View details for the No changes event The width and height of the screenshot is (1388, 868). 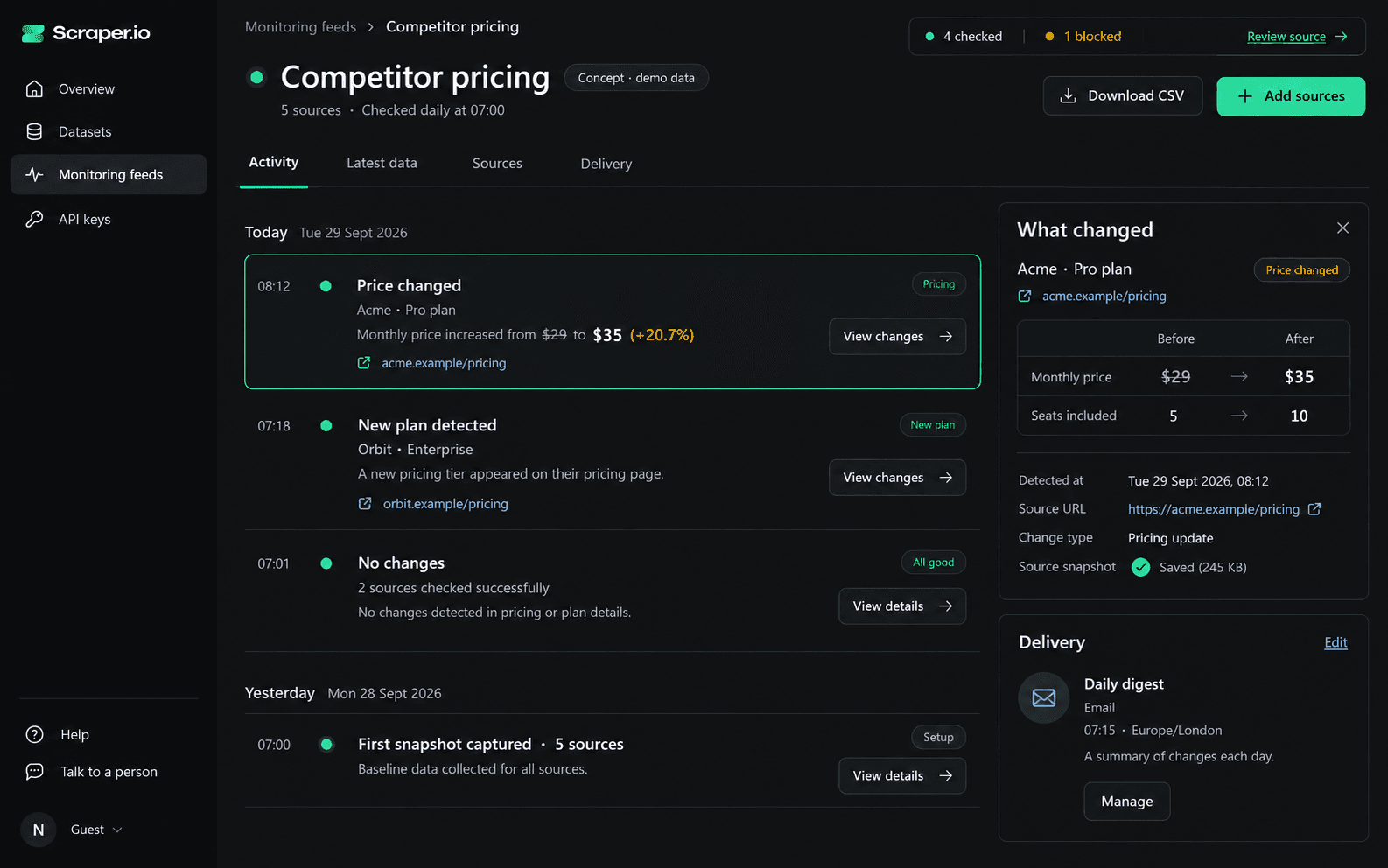[902, 606]
